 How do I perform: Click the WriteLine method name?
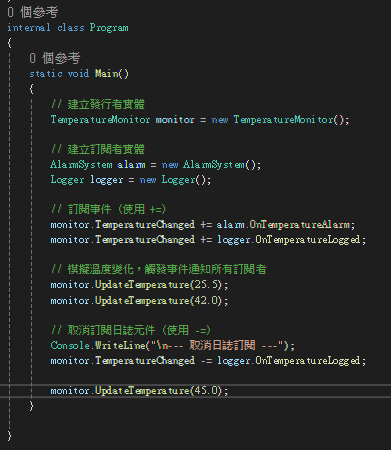coord(120,345)
